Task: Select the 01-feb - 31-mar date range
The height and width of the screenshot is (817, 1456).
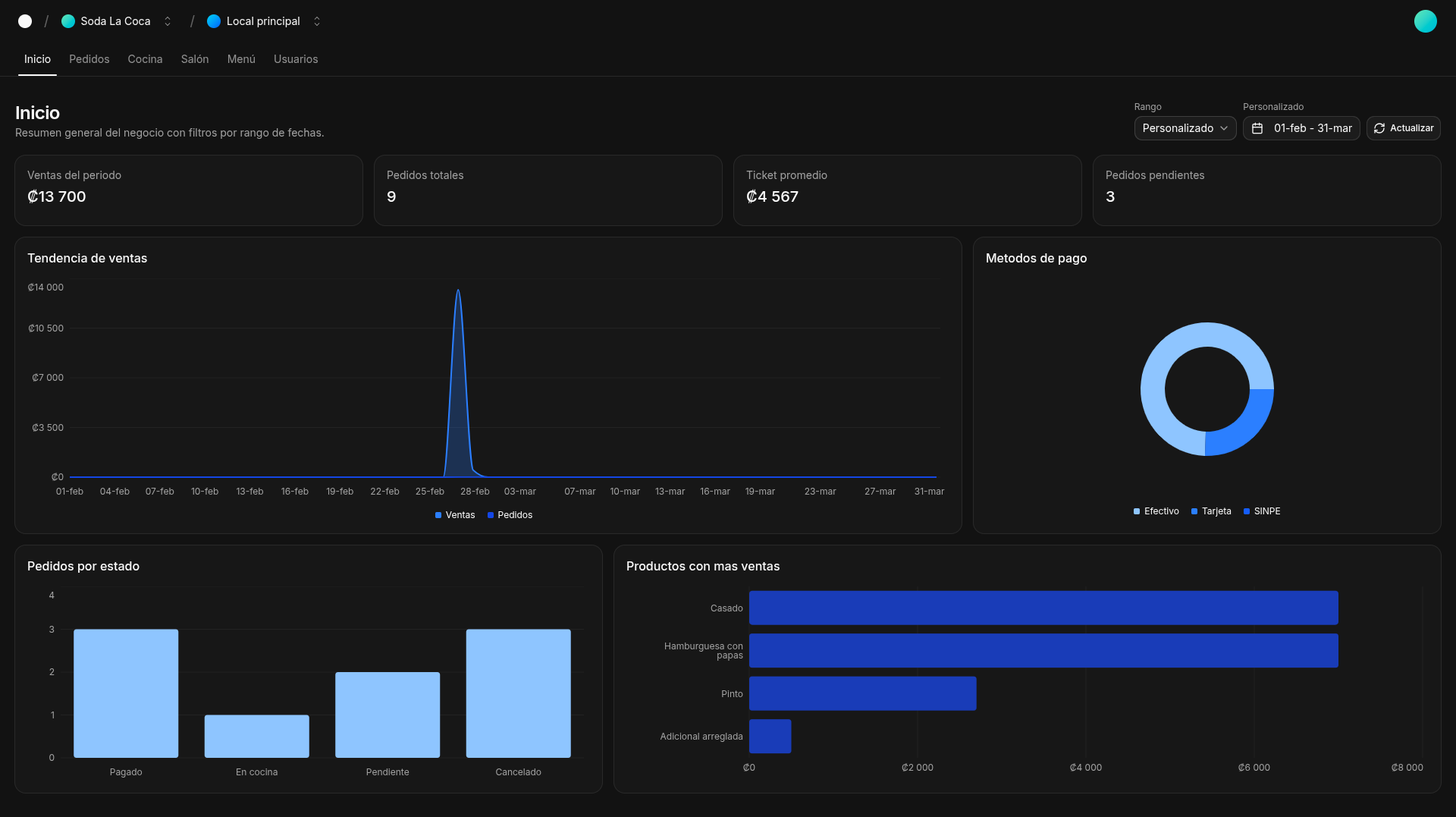Action: click(1312, 128)
